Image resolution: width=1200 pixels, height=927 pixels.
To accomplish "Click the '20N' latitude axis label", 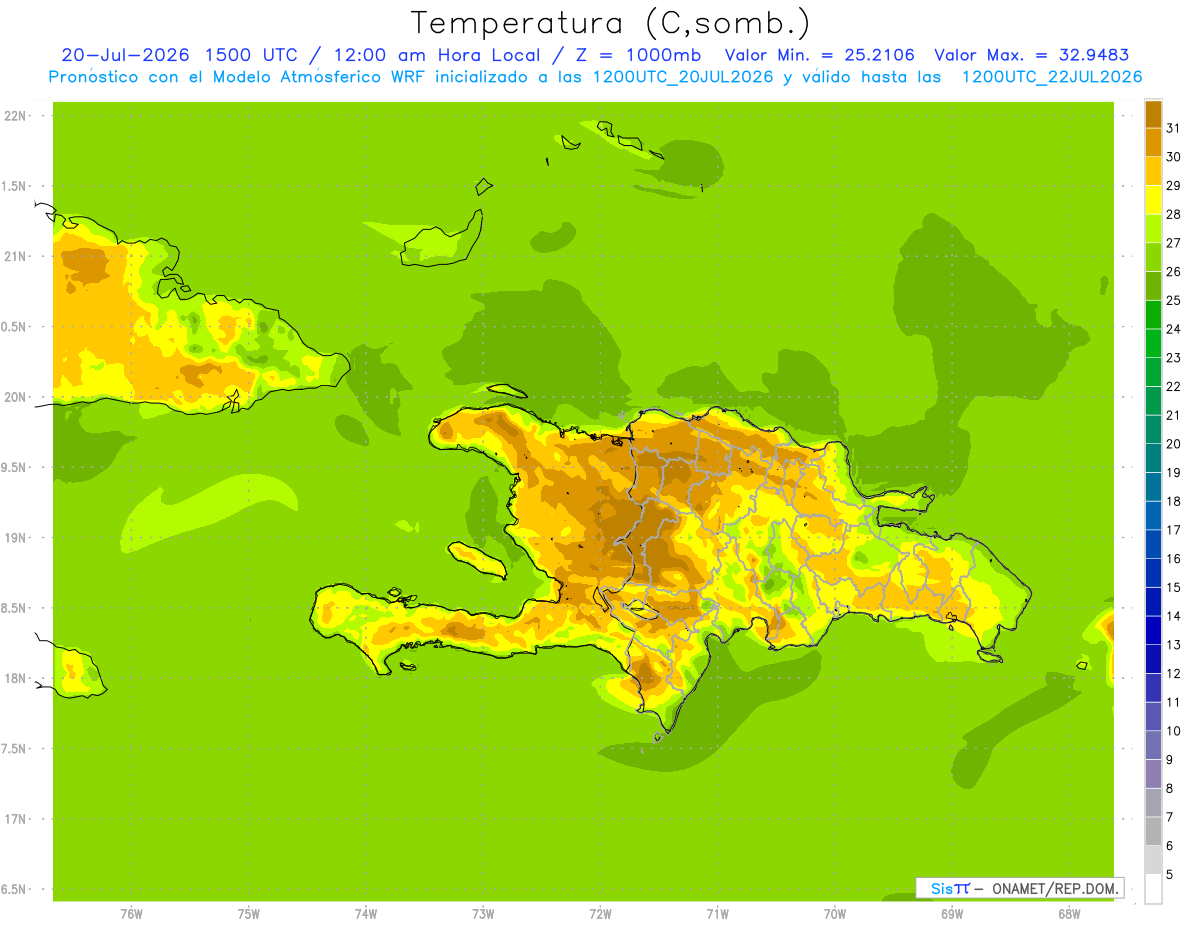I will pyautogui.click(x=15, y=397).
